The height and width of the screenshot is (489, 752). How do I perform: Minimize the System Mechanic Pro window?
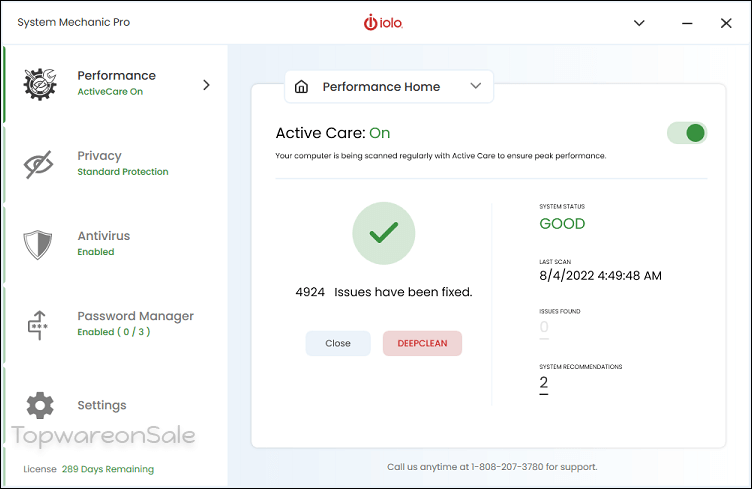point(687,23)
